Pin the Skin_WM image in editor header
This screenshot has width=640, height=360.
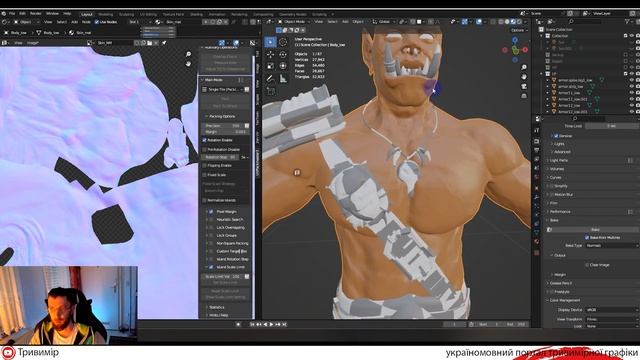tap(164, 42)
